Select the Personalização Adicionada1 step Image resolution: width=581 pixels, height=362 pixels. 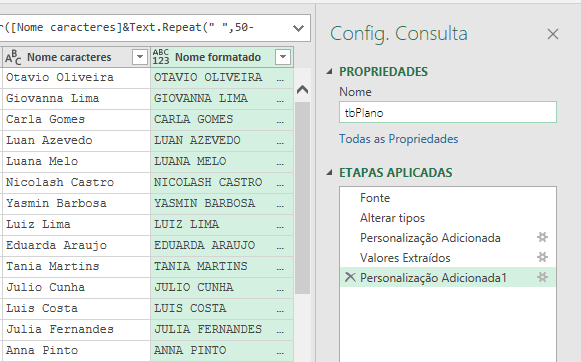coord(448,278)
